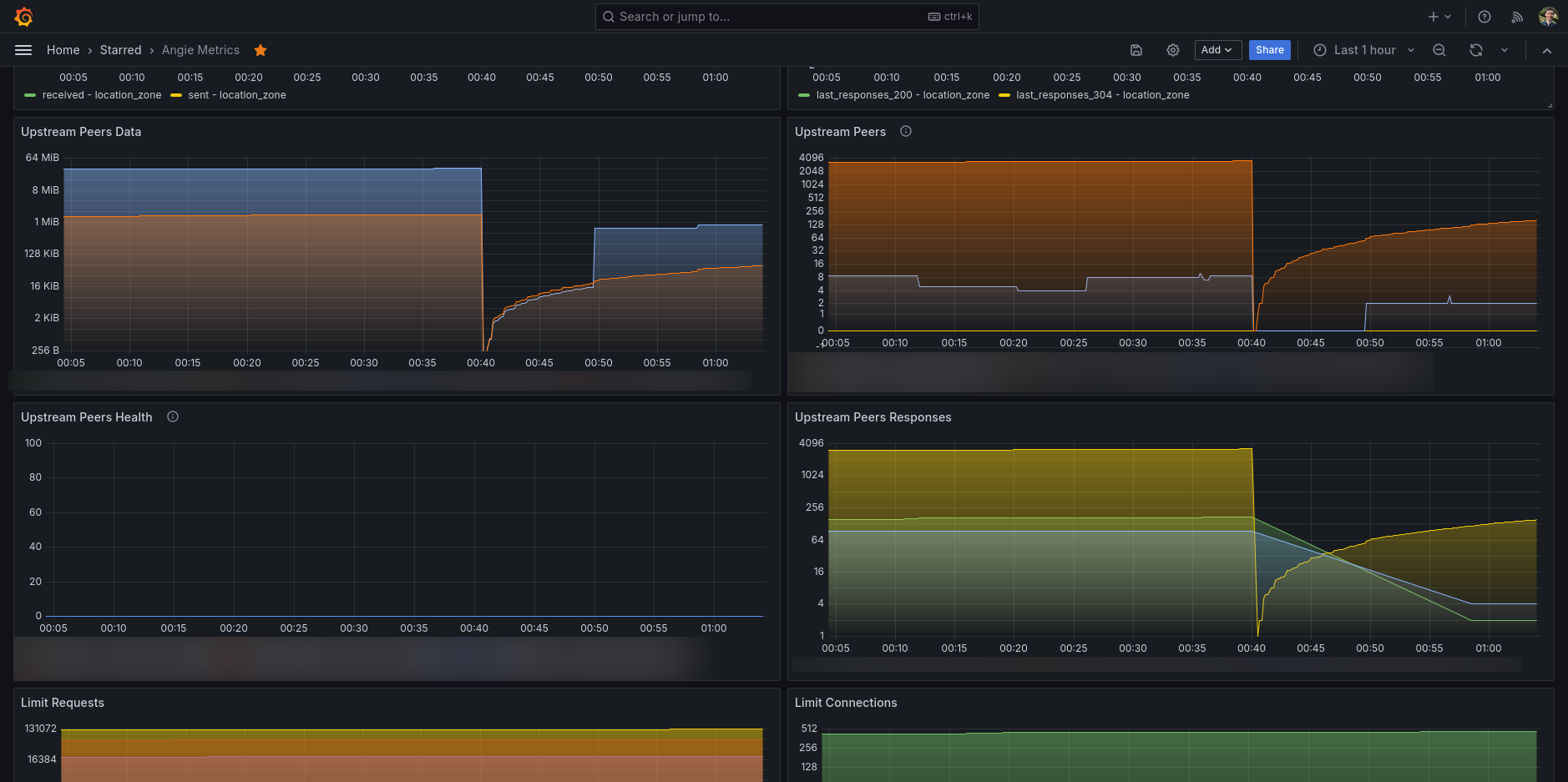Open the news RSS feed icon
This screenshot has width=1568, height=782.
tap(1517, 17)
